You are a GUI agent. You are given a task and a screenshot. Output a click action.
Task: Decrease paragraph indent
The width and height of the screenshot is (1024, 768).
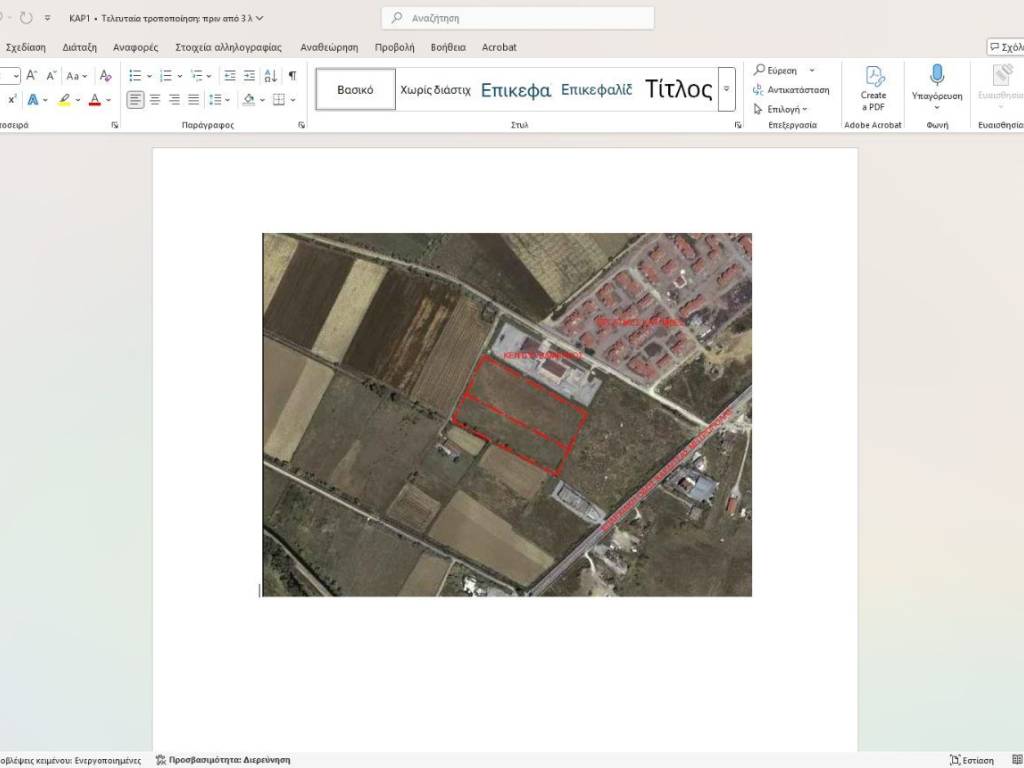tap(230, 76)
